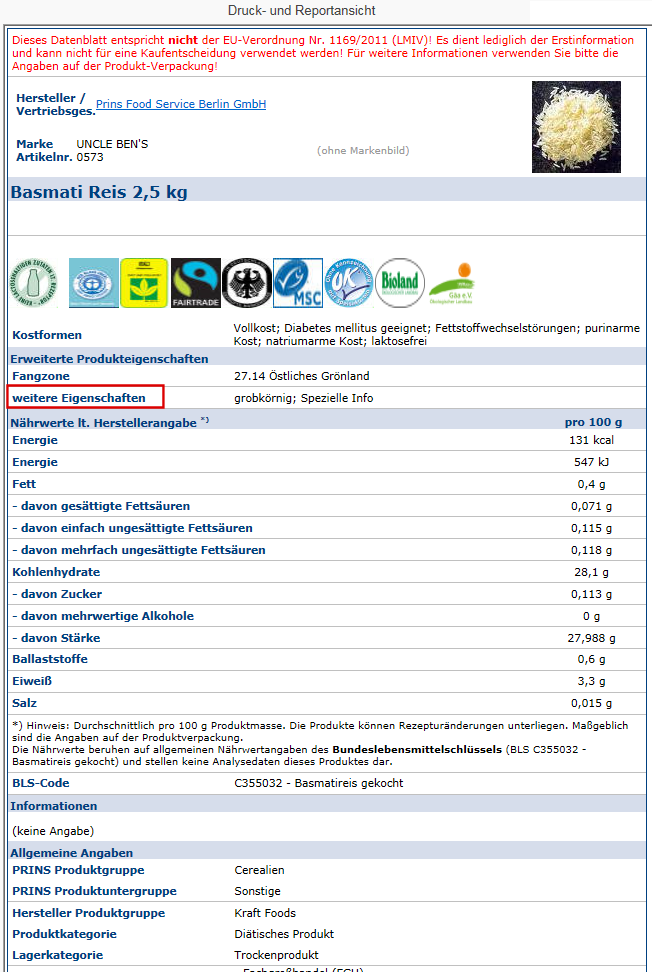The width and height of the screenshot is (652, 972).
Task: Click the basmati rice product thumbnail
Action: (576, 127)
